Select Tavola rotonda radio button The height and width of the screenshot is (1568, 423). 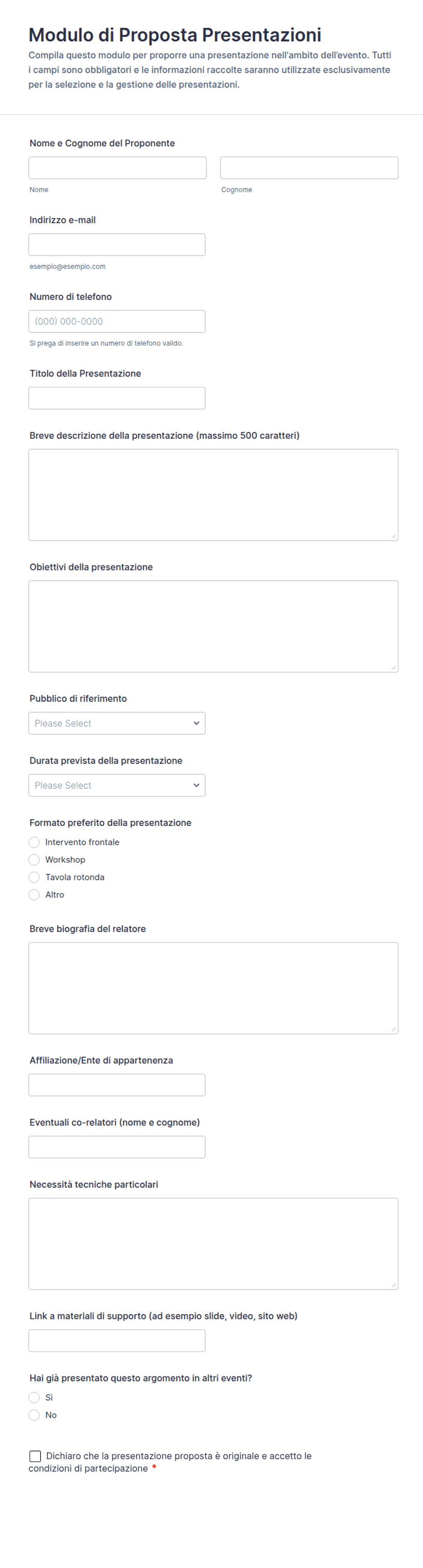click(x=34, y=877)
